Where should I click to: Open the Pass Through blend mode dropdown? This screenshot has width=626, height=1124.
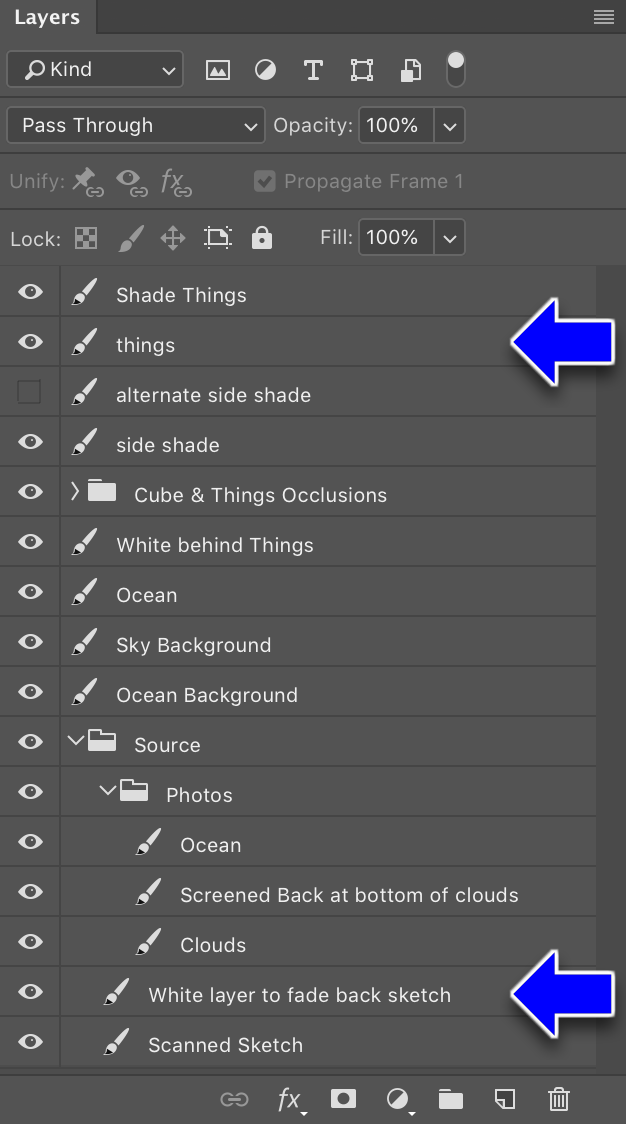point(136,125)
